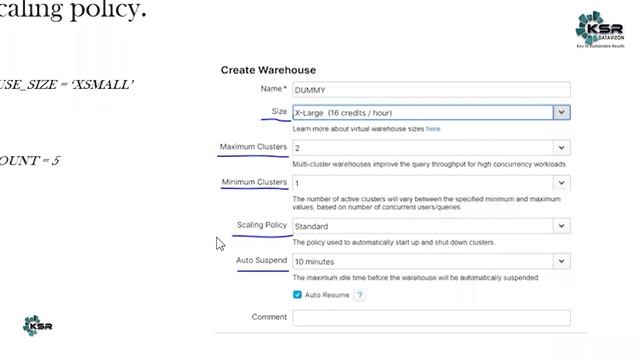Click the KSR Datavizon logo at top right
The height and width of the screenshot is (360, 640).
pos(600,29)
